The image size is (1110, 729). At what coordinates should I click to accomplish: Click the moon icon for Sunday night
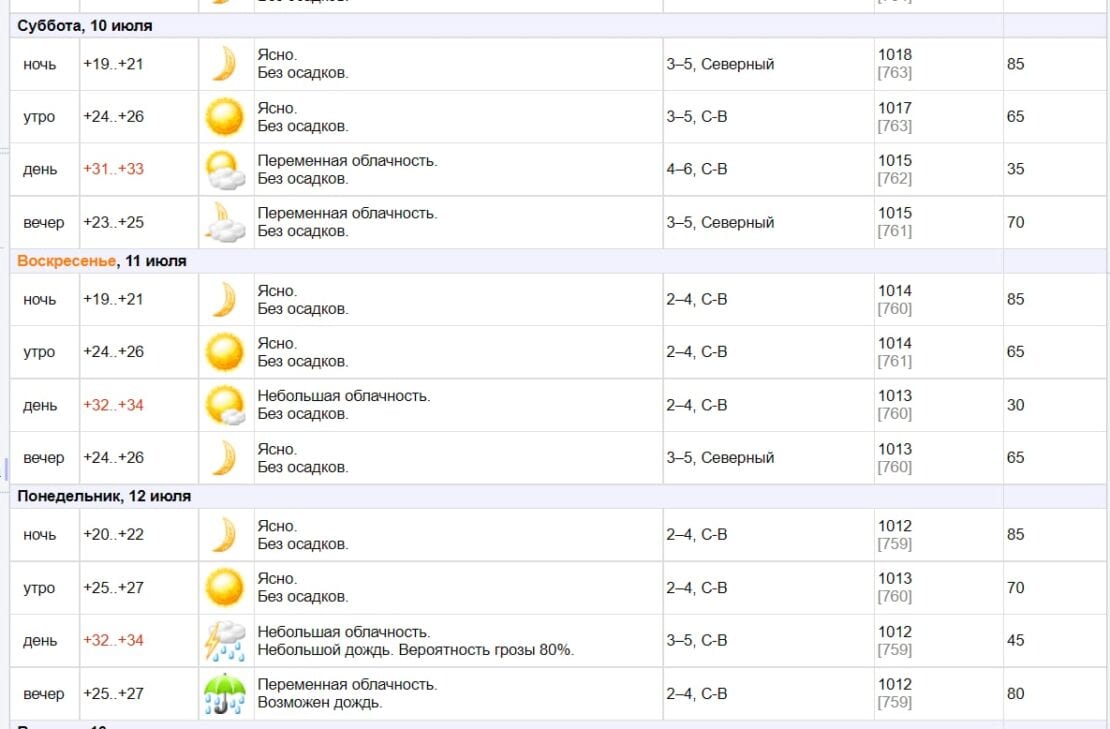(225, 299)
